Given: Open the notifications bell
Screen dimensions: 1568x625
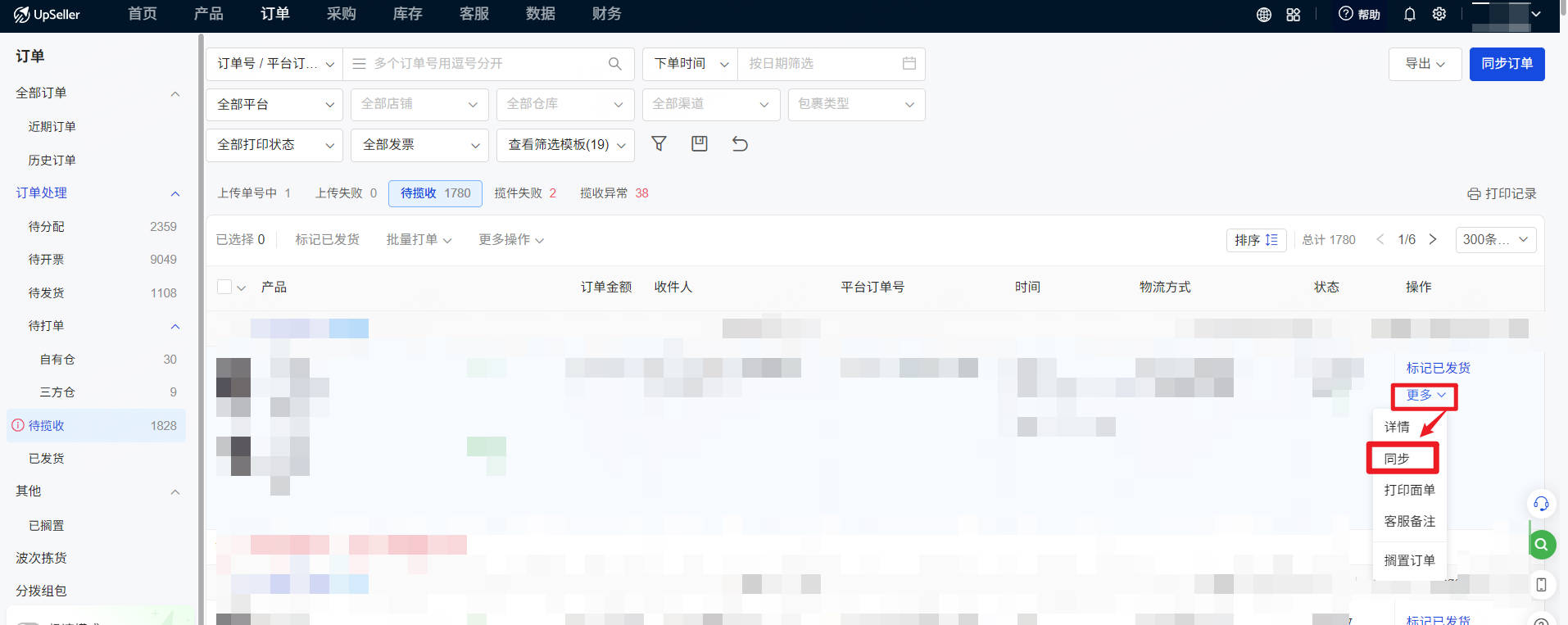Looking at the screenshot, I should click(1410, 14).
